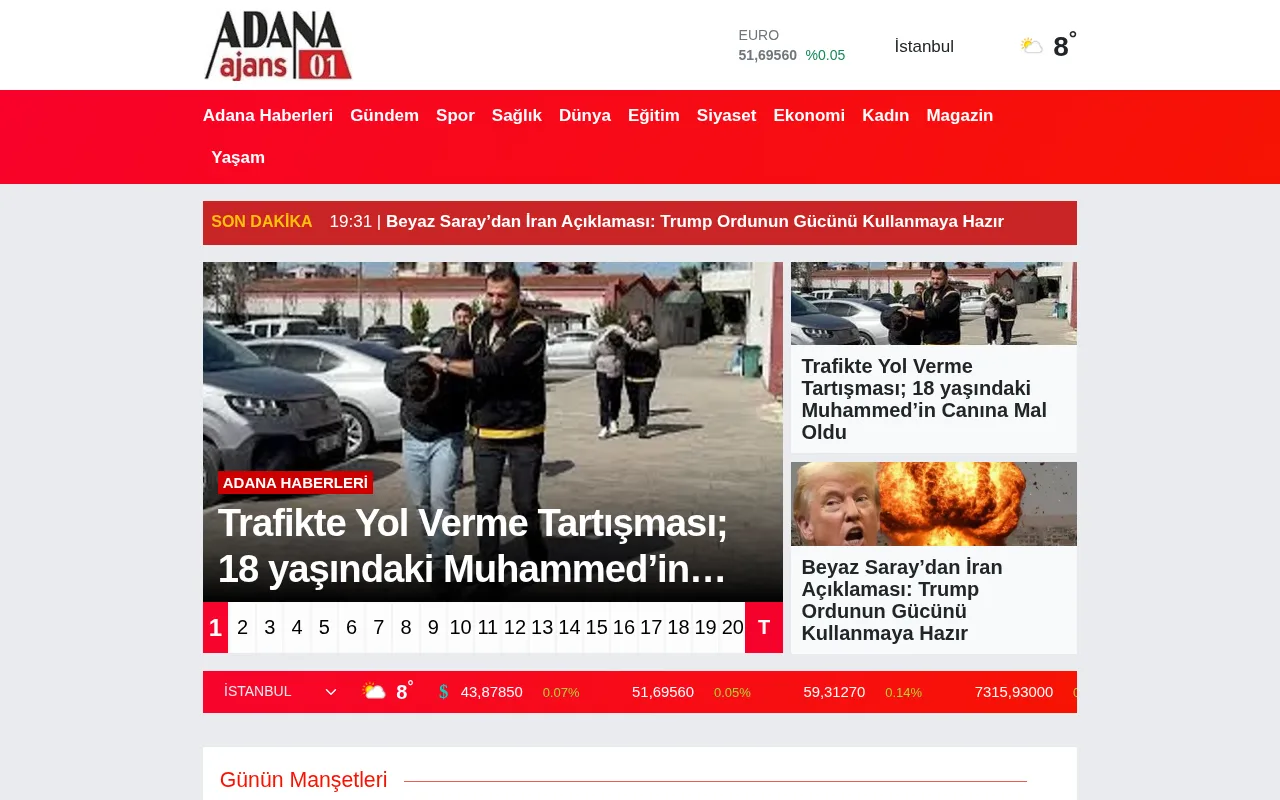Click the breaking news headline about Trump

click(696, 221)
